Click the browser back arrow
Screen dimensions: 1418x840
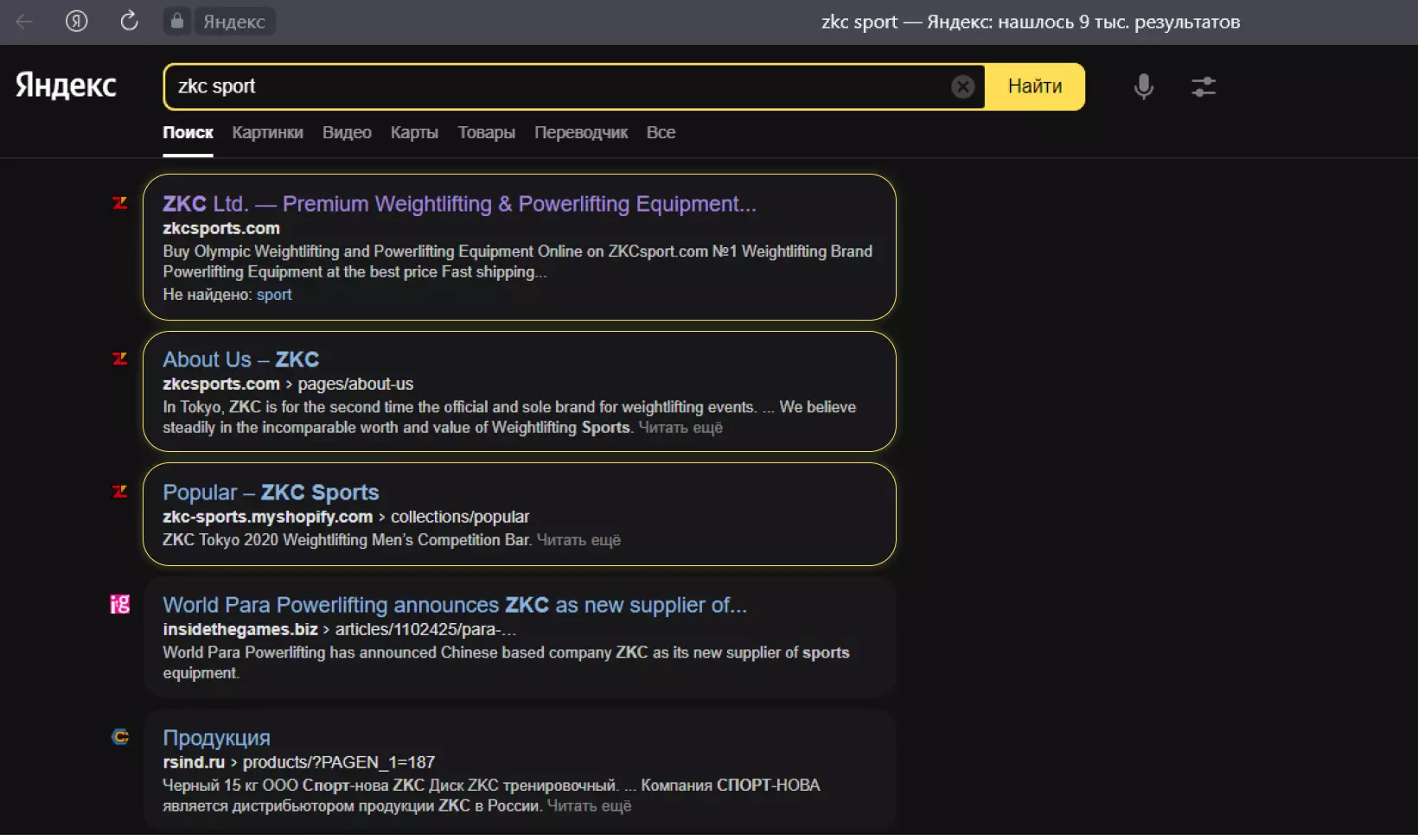[24, 22]
